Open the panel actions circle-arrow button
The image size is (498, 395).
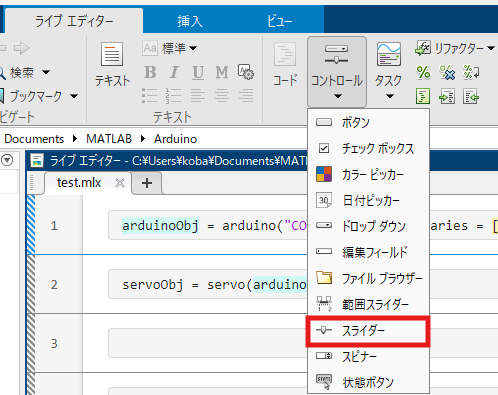[x=7, y=160]
